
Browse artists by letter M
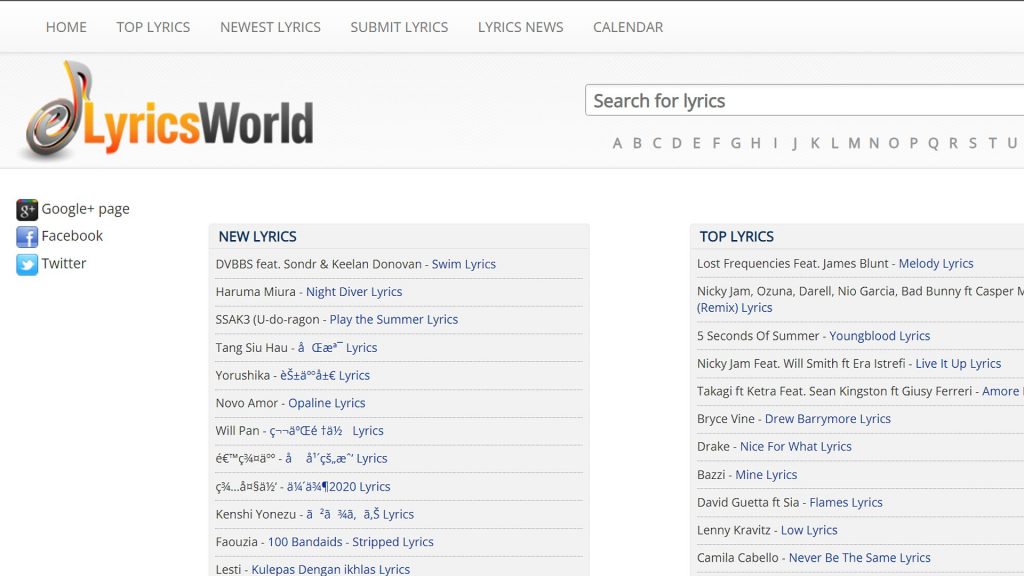(x=854, y=143)
